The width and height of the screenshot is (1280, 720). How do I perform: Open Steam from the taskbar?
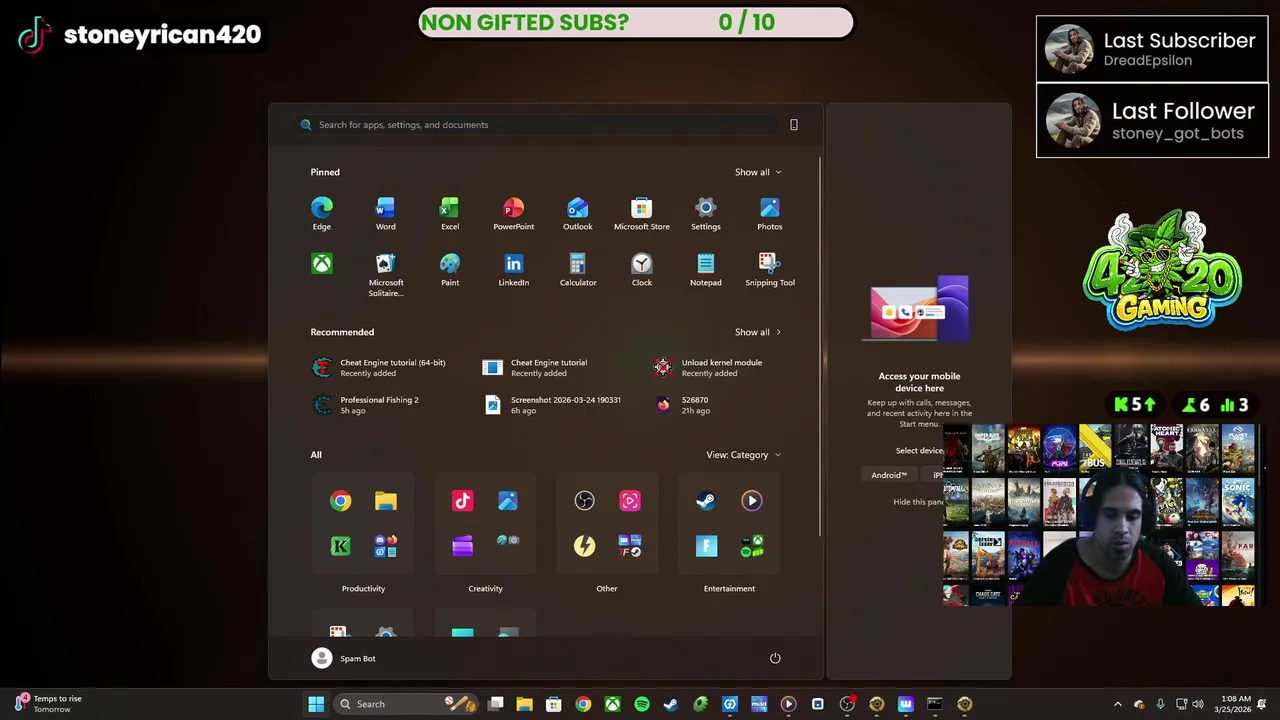[671, 704]
